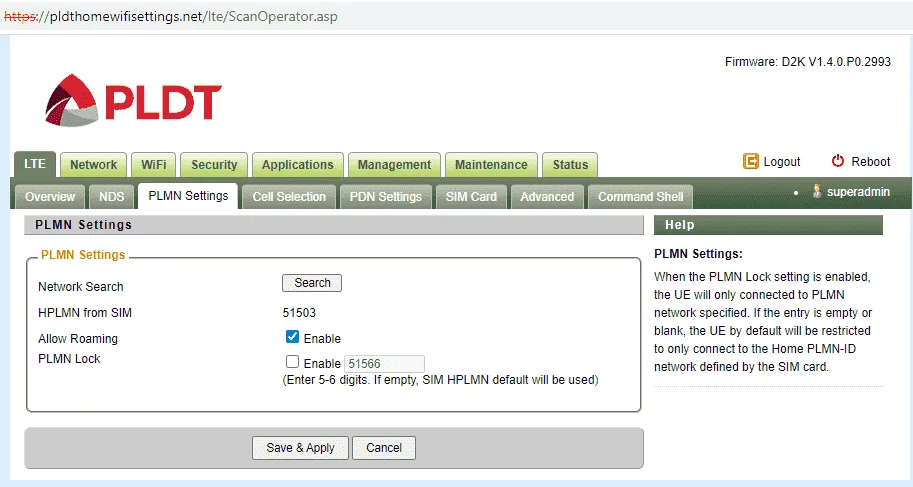This screenshot has width=913, height=487.
Task: View the Status tab
Action: click(x=570, y=165)
